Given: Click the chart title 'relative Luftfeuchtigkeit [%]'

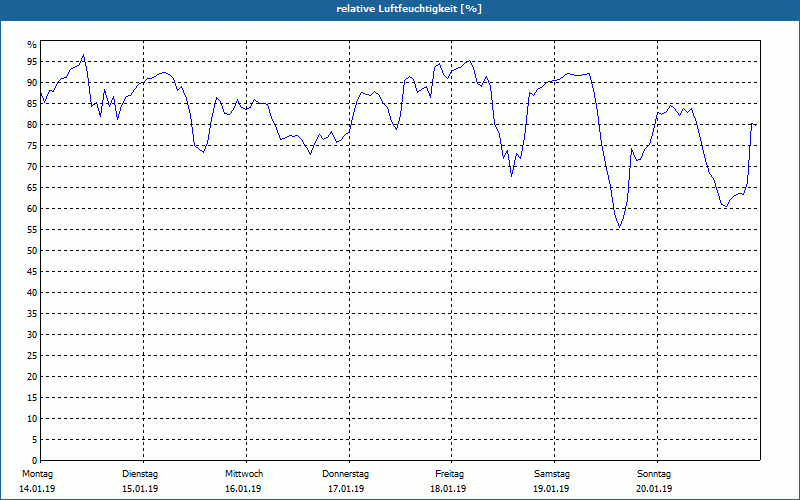Looking at the screenshot, I should 409,9.
